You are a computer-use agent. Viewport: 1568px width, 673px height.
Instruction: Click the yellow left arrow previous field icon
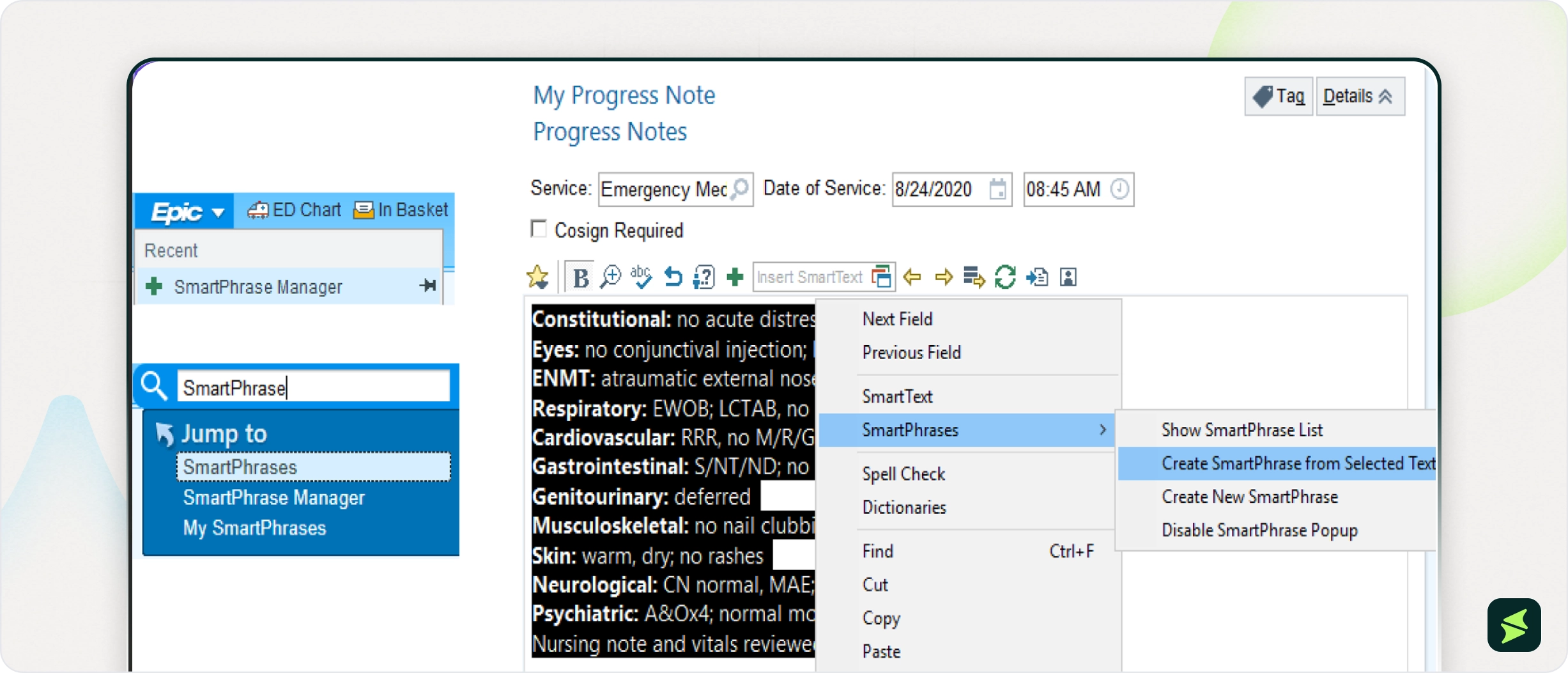tap(912, 277)
